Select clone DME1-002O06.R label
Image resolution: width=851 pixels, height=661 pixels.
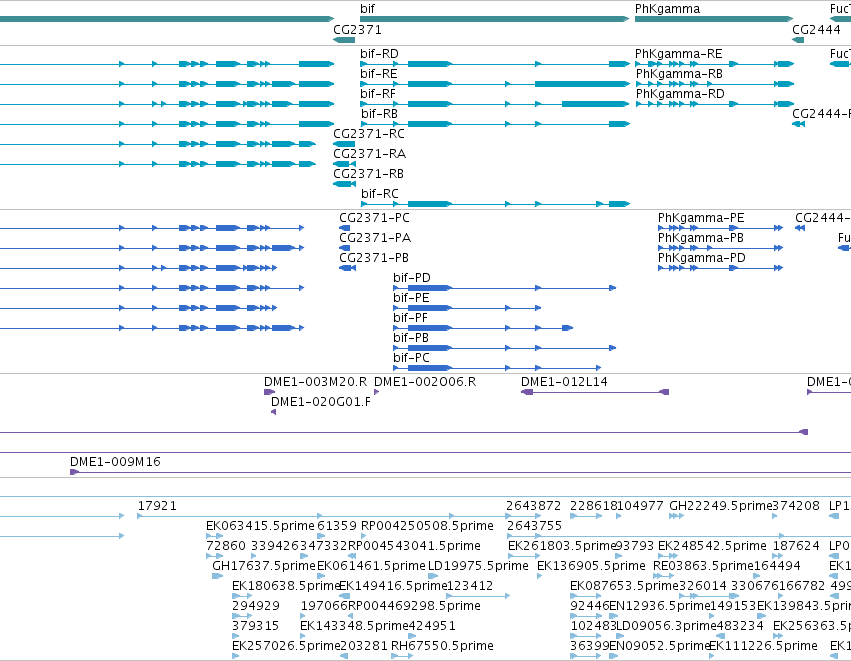tap(425, 382)
